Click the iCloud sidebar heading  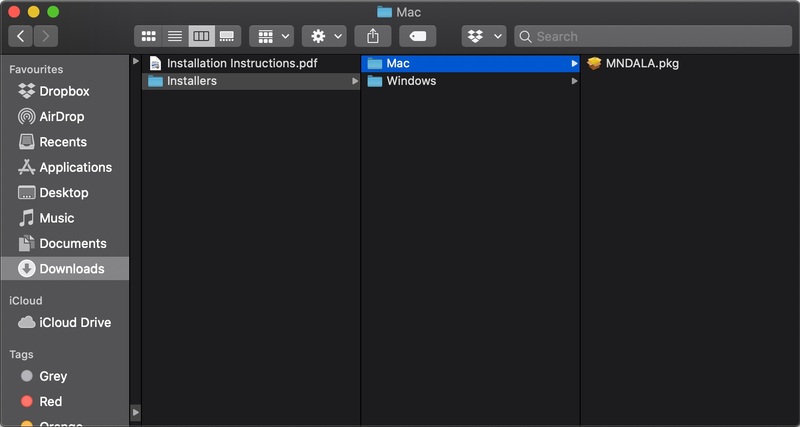click(26, 300)
